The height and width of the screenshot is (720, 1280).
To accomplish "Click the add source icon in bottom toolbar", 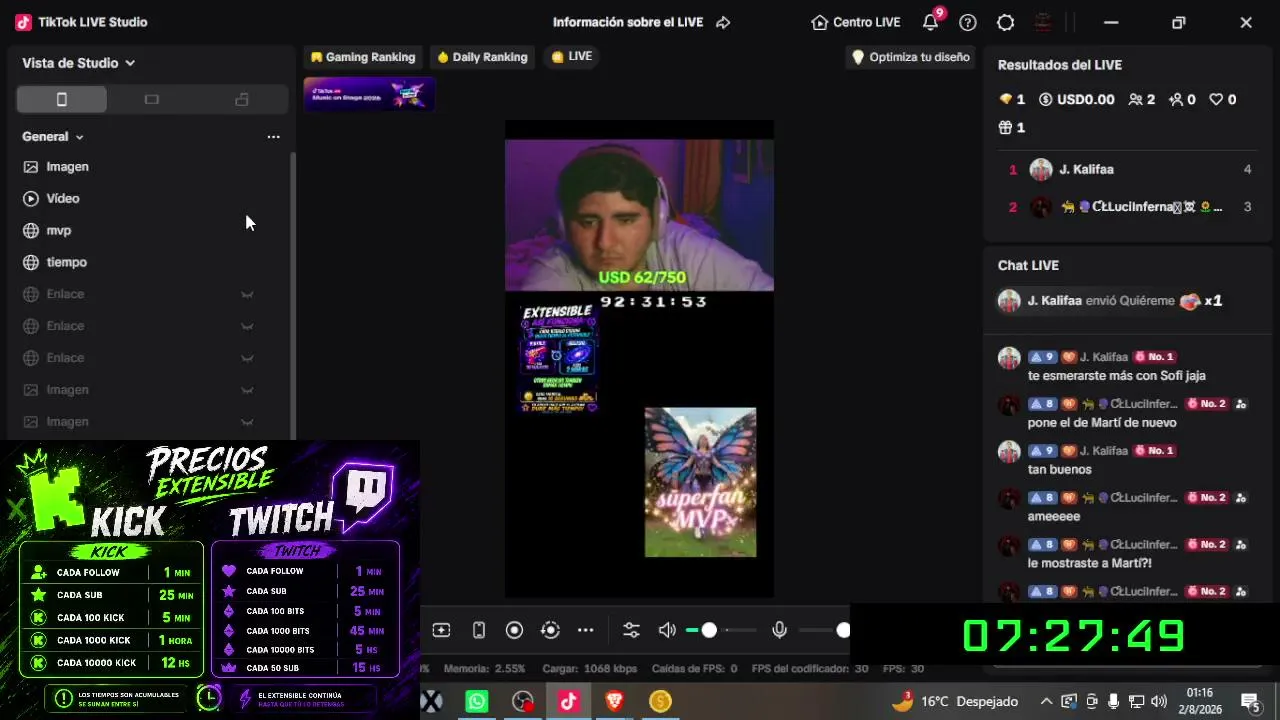I will [x=441, y=630].
